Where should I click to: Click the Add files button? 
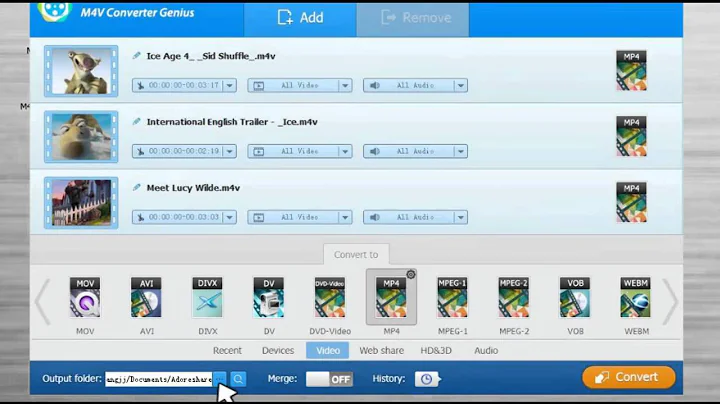(x=300, y=18)
